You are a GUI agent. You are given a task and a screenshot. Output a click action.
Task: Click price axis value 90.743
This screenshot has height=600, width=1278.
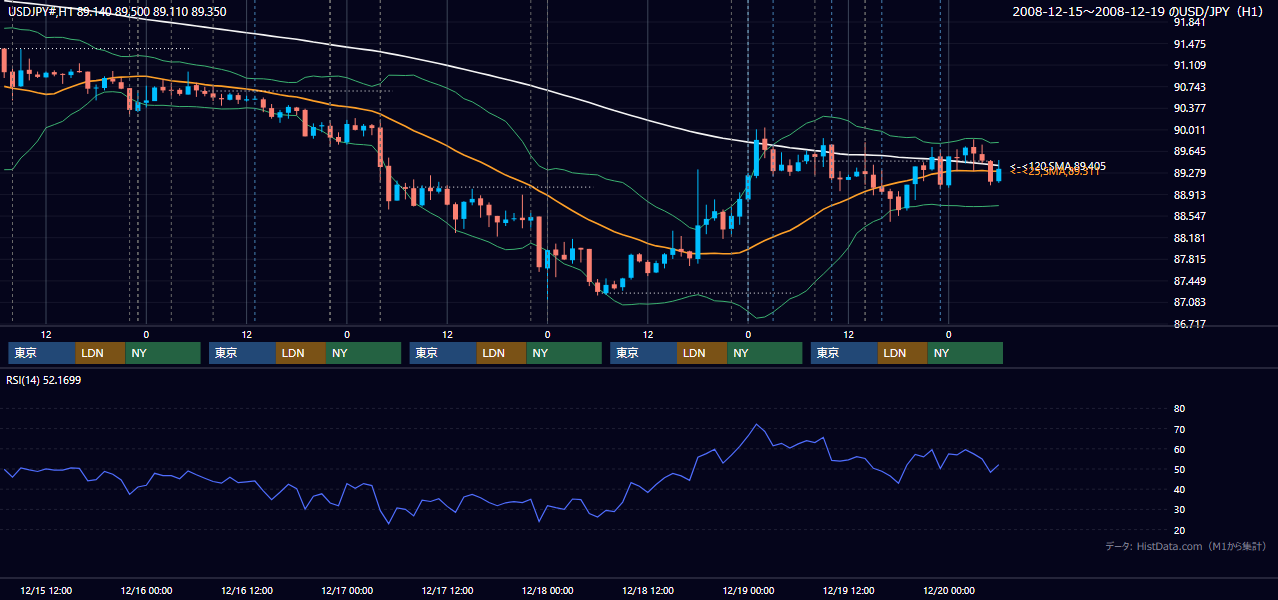(1189, 87)
